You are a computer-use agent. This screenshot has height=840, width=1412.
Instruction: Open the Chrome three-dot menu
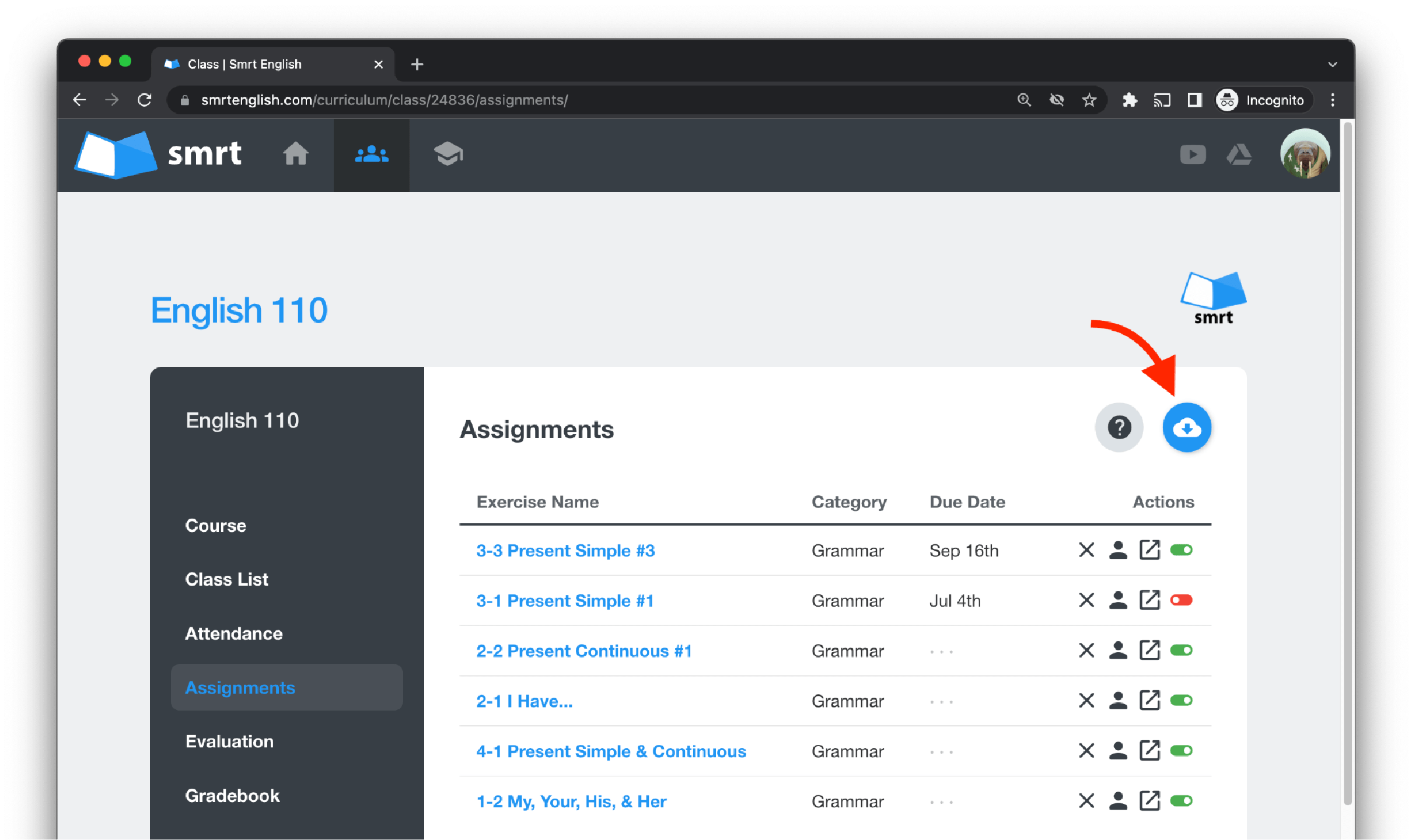(1332, 100)
